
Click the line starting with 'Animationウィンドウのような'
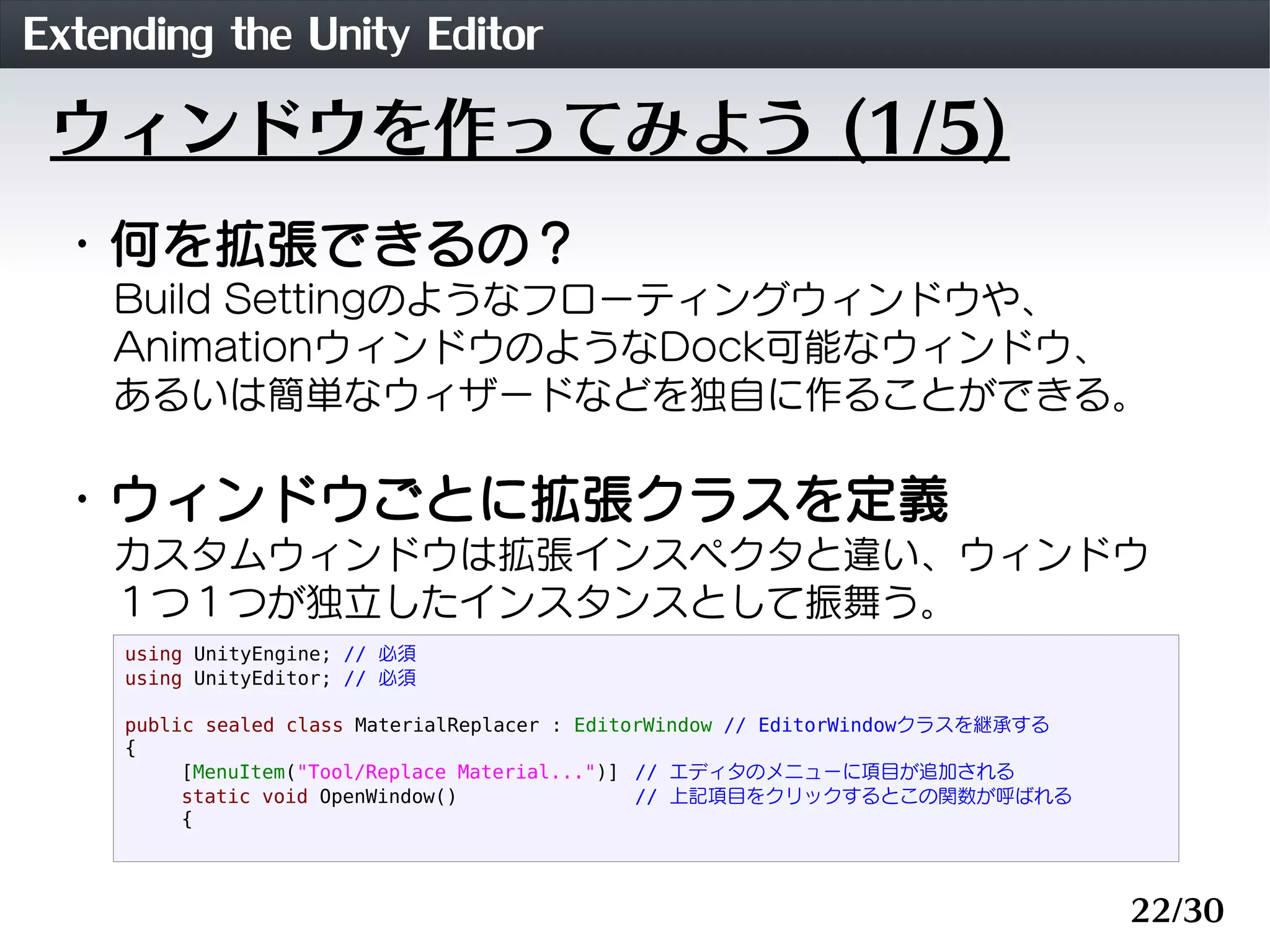click(x=601, y=347)
